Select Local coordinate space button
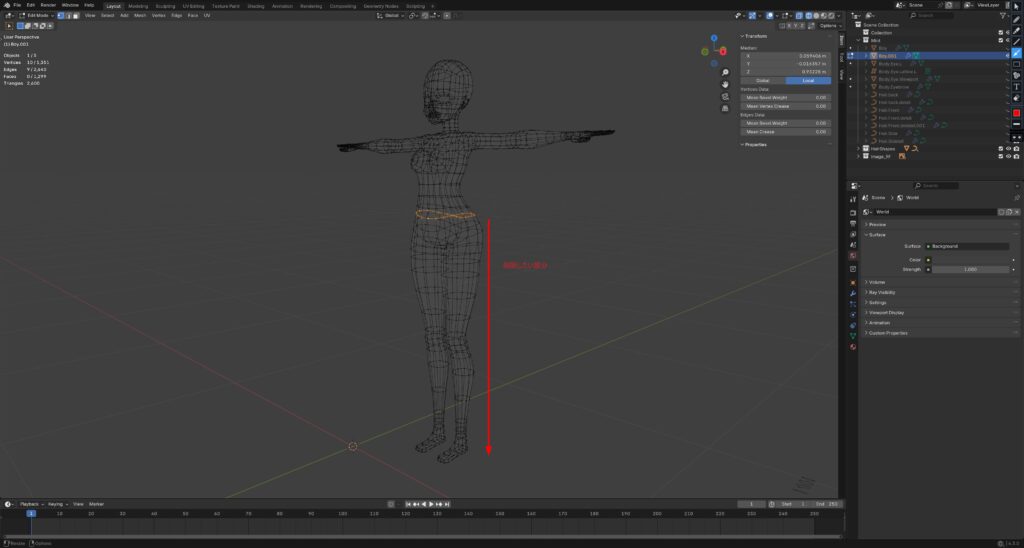 808,80
